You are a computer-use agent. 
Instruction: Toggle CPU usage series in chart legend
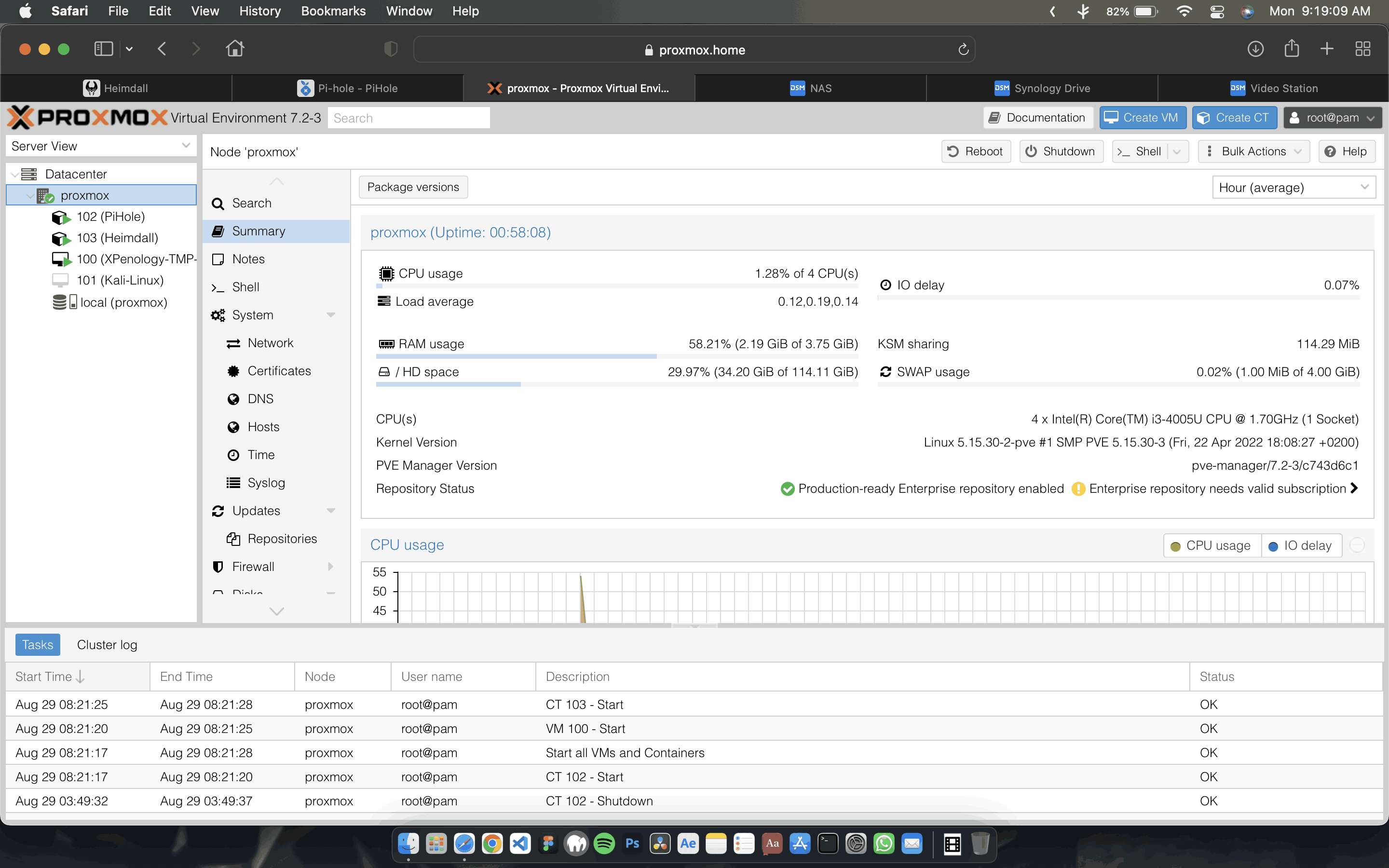point(1212,546)
